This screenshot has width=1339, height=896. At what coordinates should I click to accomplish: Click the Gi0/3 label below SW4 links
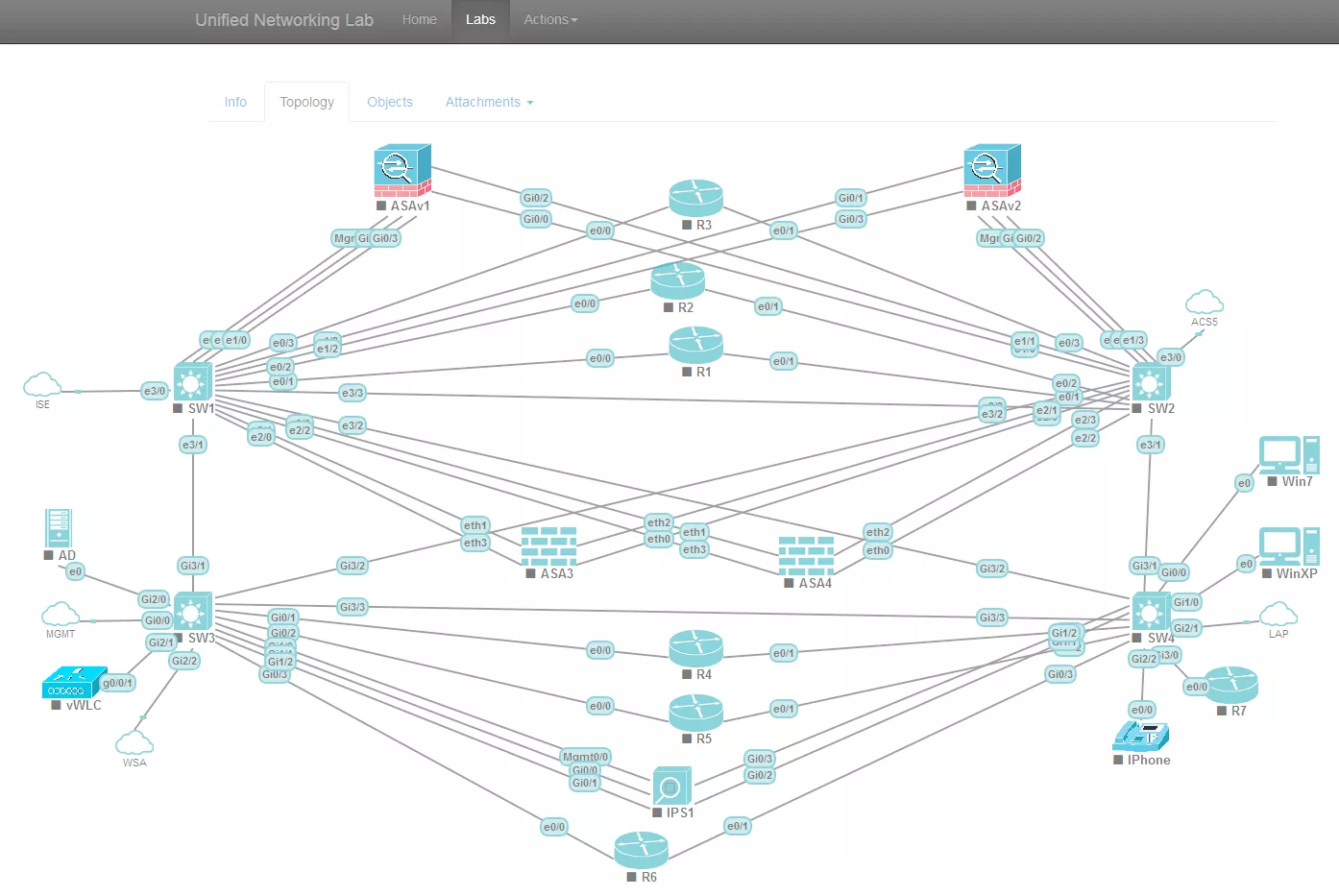(1060, 674)
